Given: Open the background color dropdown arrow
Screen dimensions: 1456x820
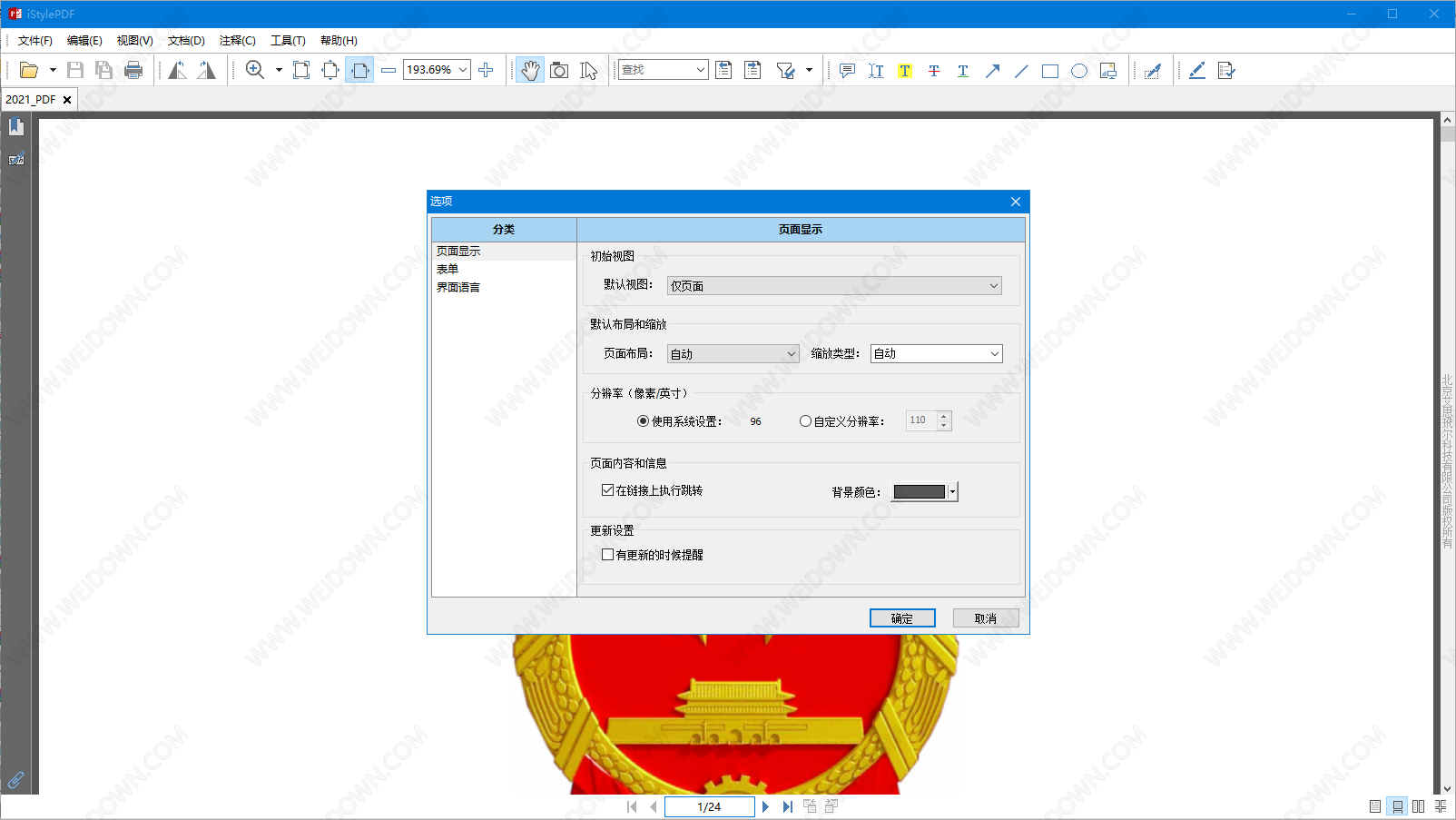Looking at the screenshot, I should pos(952,491).
